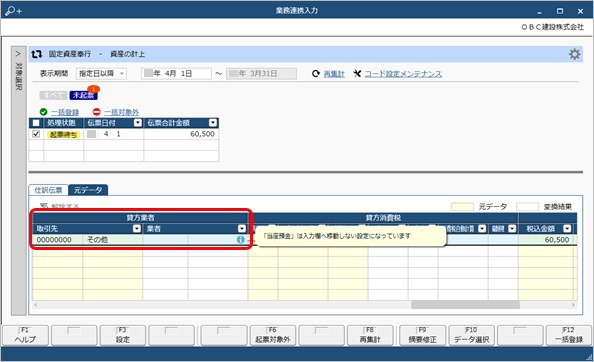The height and width of the screenshot is (362, 594).
Task: Click the 変換結果 white legend swatch
Action: (527, 207)
